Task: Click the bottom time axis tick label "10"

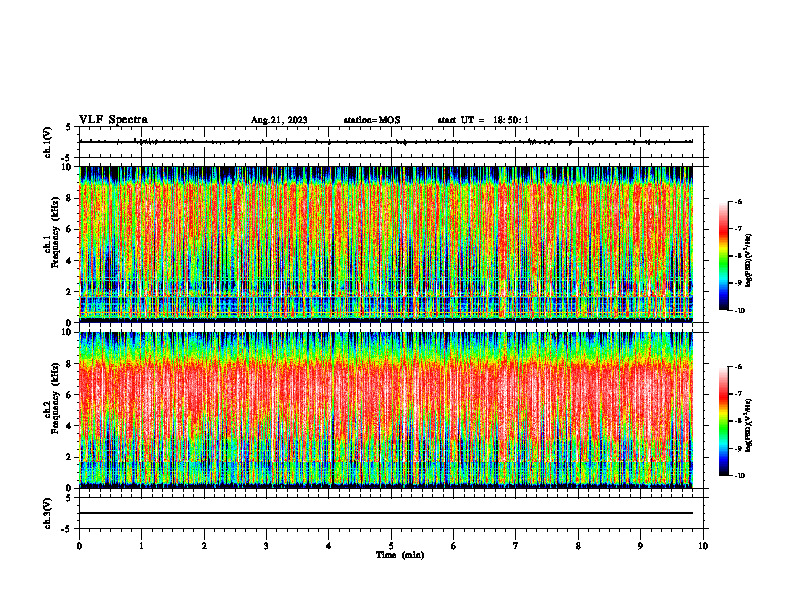Action: pos(703,546)
